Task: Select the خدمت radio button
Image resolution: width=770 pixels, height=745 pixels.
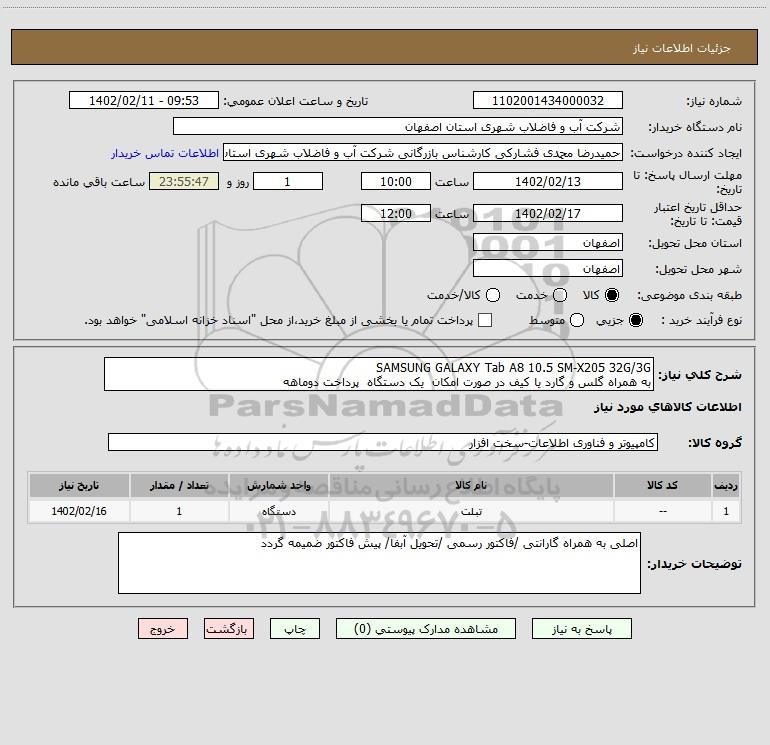Action: [x=560, y=295]
